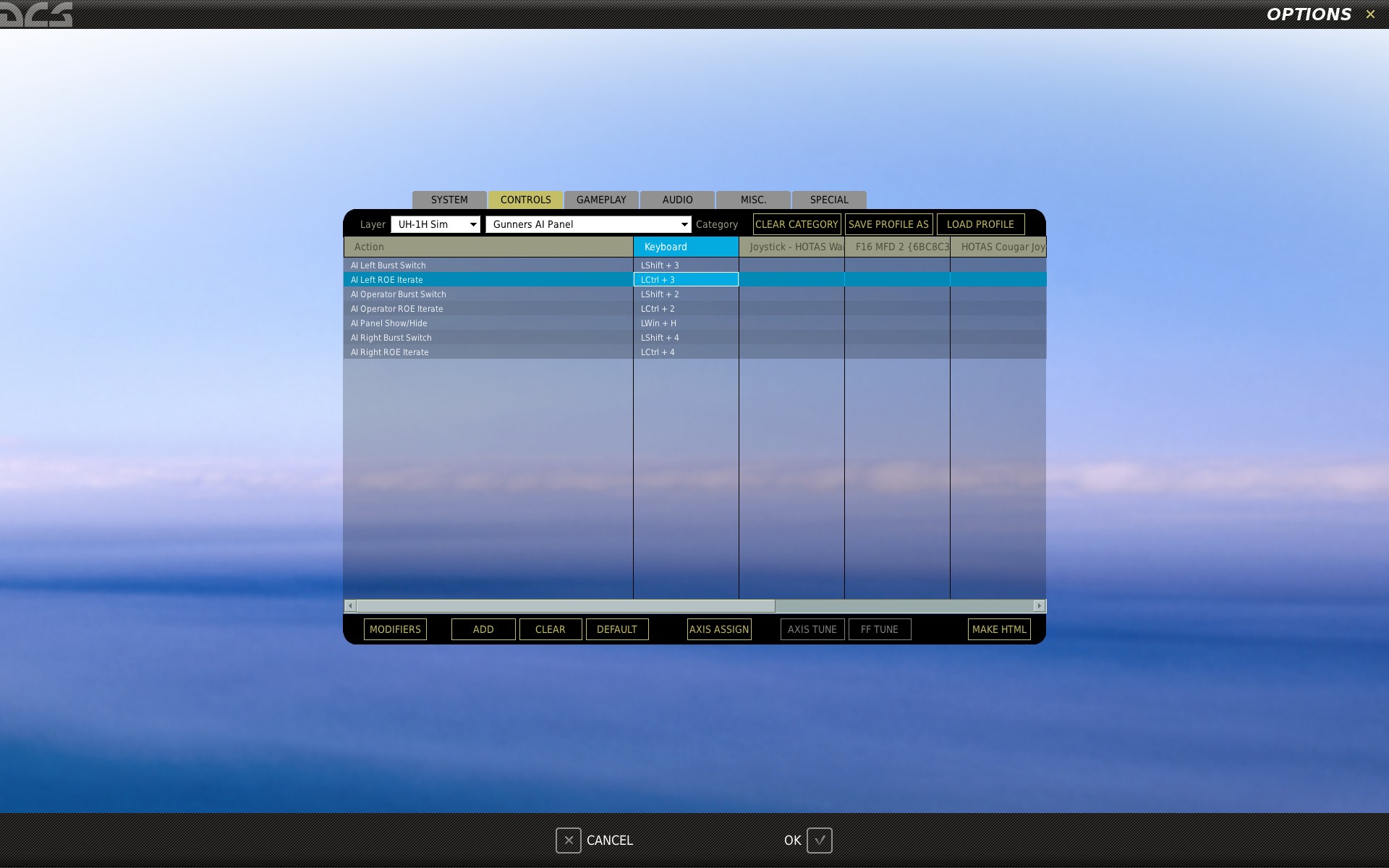Viewport: 1389px width, 868px height.
Task: Click the LCtrl + 4 keyboard cell
Action: tap(686, 352)
